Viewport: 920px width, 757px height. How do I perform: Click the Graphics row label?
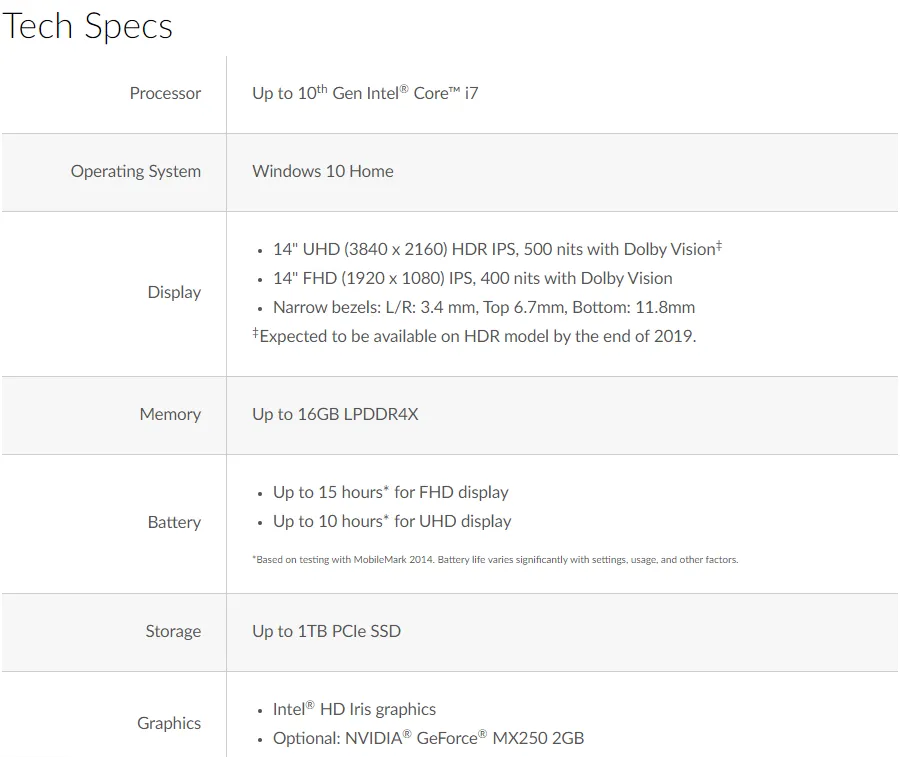coord(169,723)
